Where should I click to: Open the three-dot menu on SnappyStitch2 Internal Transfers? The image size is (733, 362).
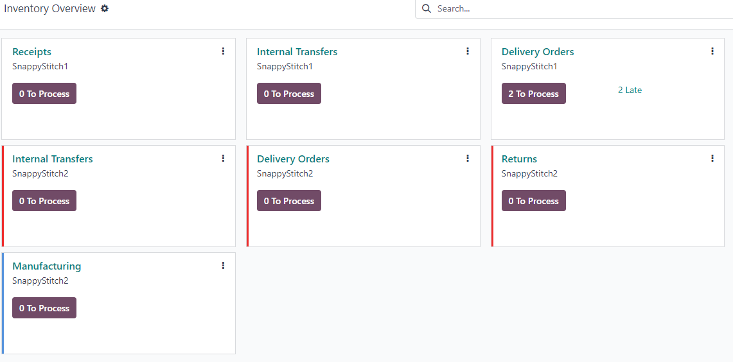point(223,159)
